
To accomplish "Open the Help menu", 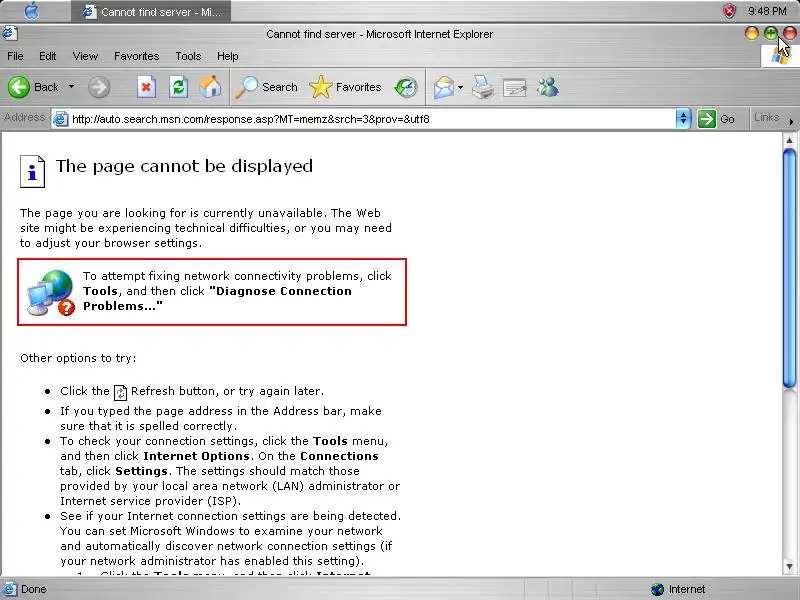I will click(228, 56).
